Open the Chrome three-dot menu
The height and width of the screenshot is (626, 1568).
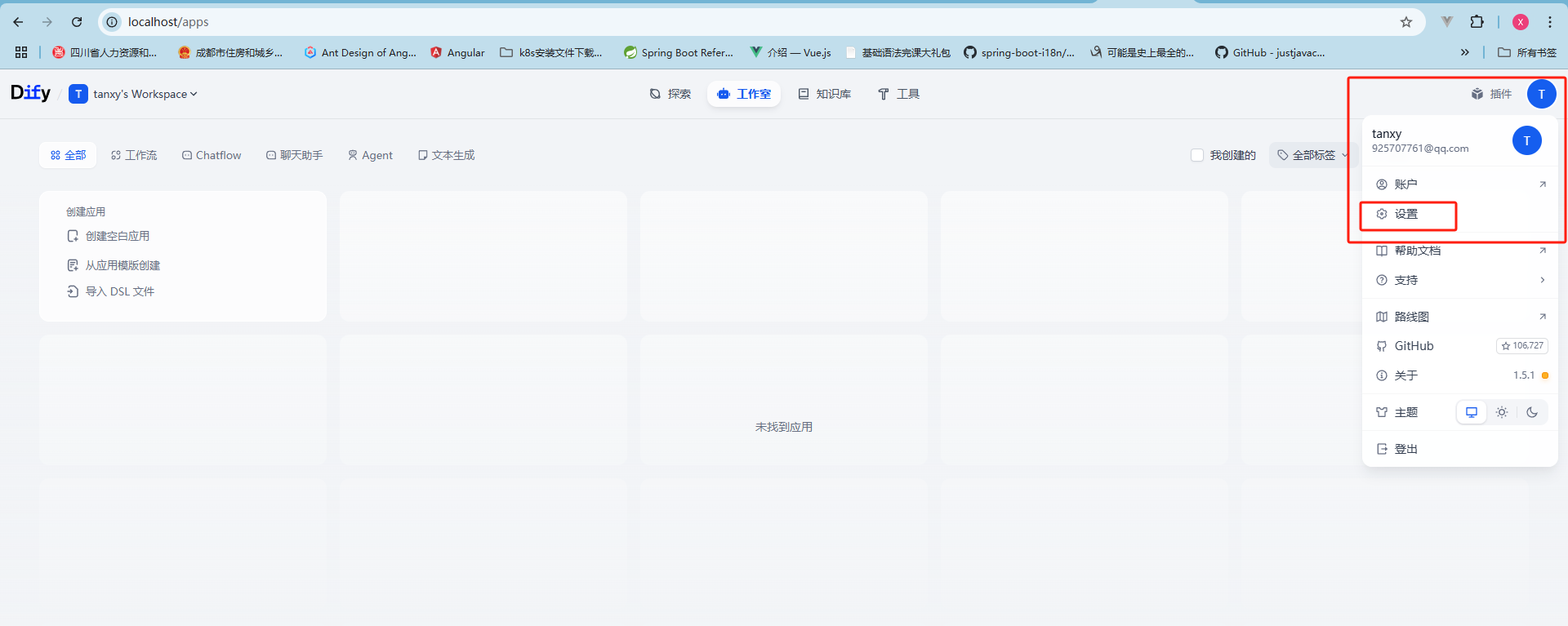(1550, 22)
